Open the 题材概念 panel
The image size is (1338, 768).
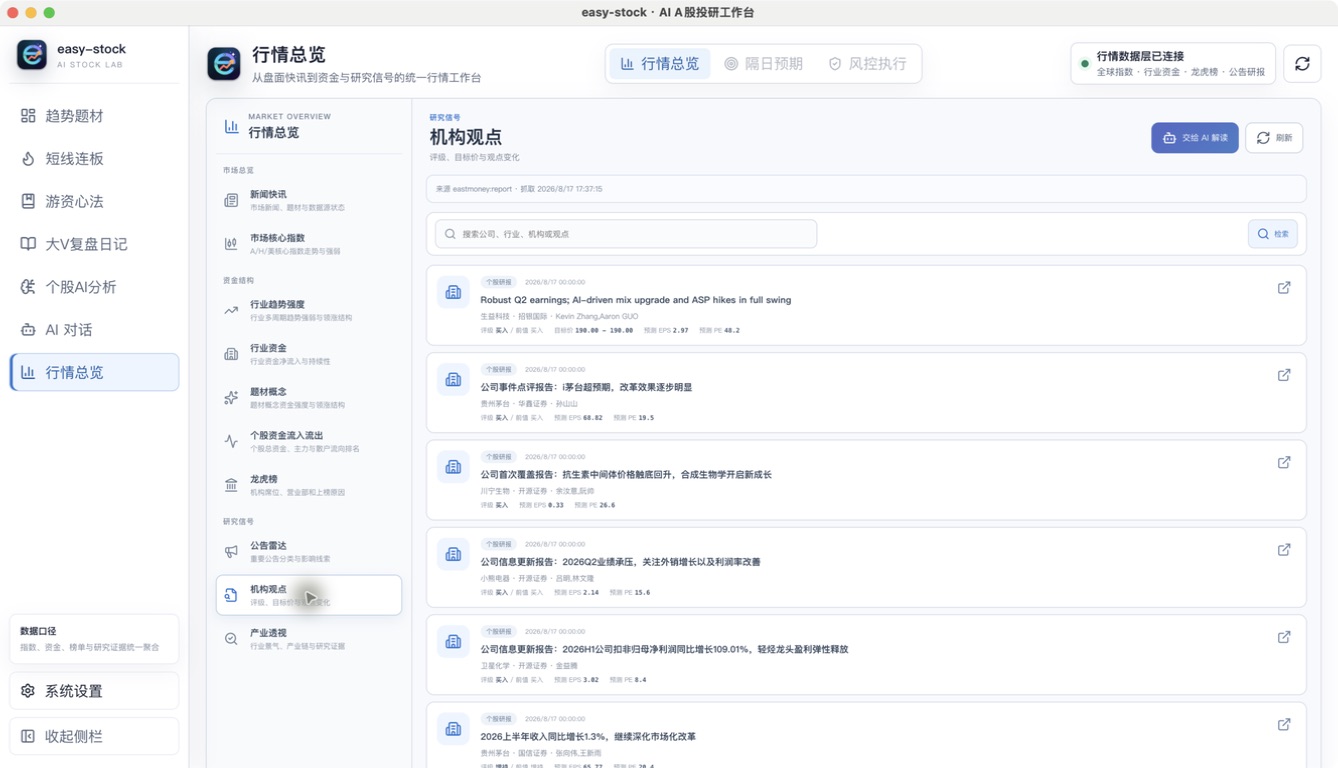tap(309, 398)
